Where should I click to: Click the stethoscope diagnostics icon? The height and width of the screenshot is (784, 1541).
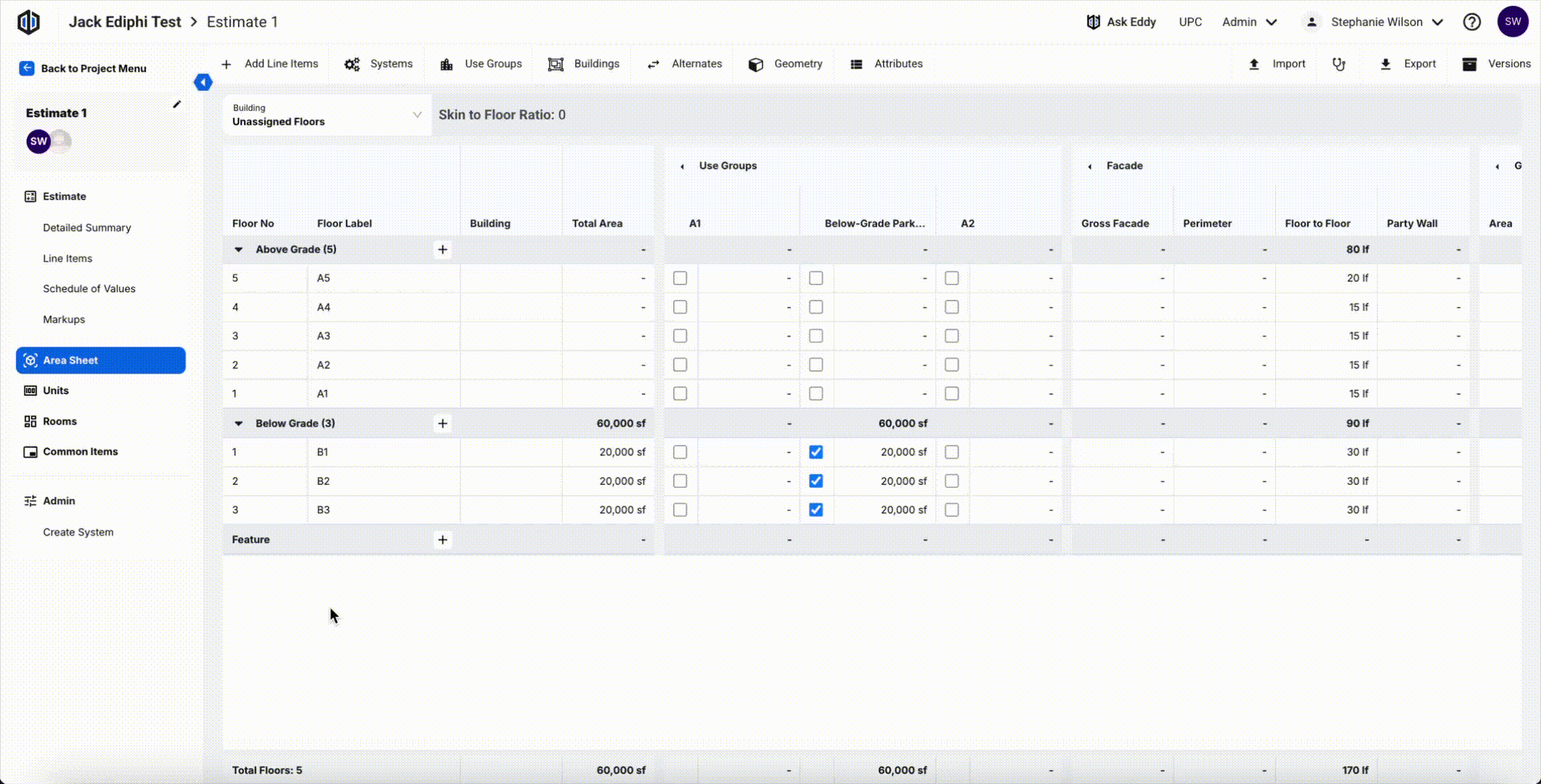[1338, 64]
